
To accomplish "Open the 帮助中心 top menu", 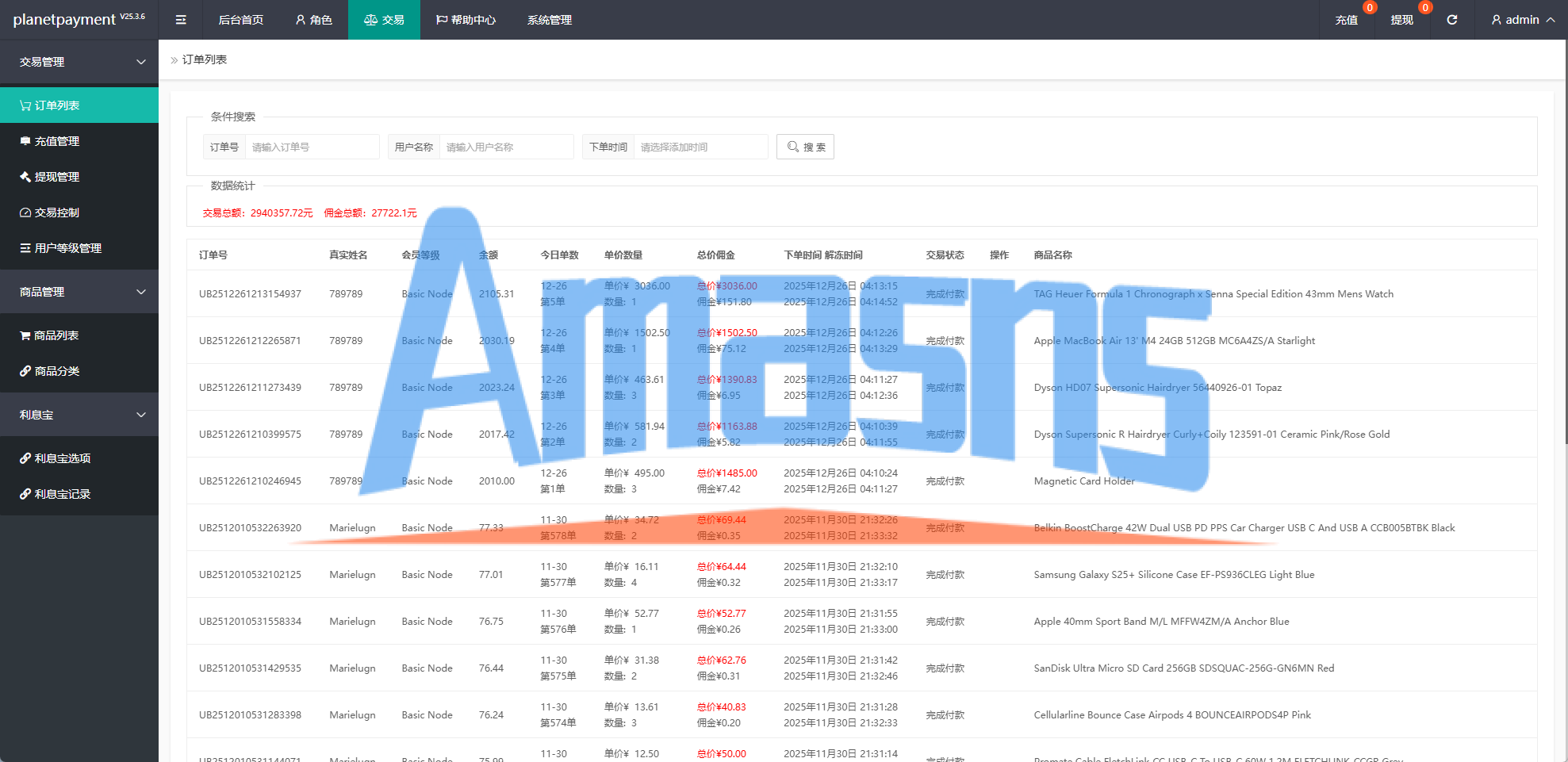I will [466, 20].
